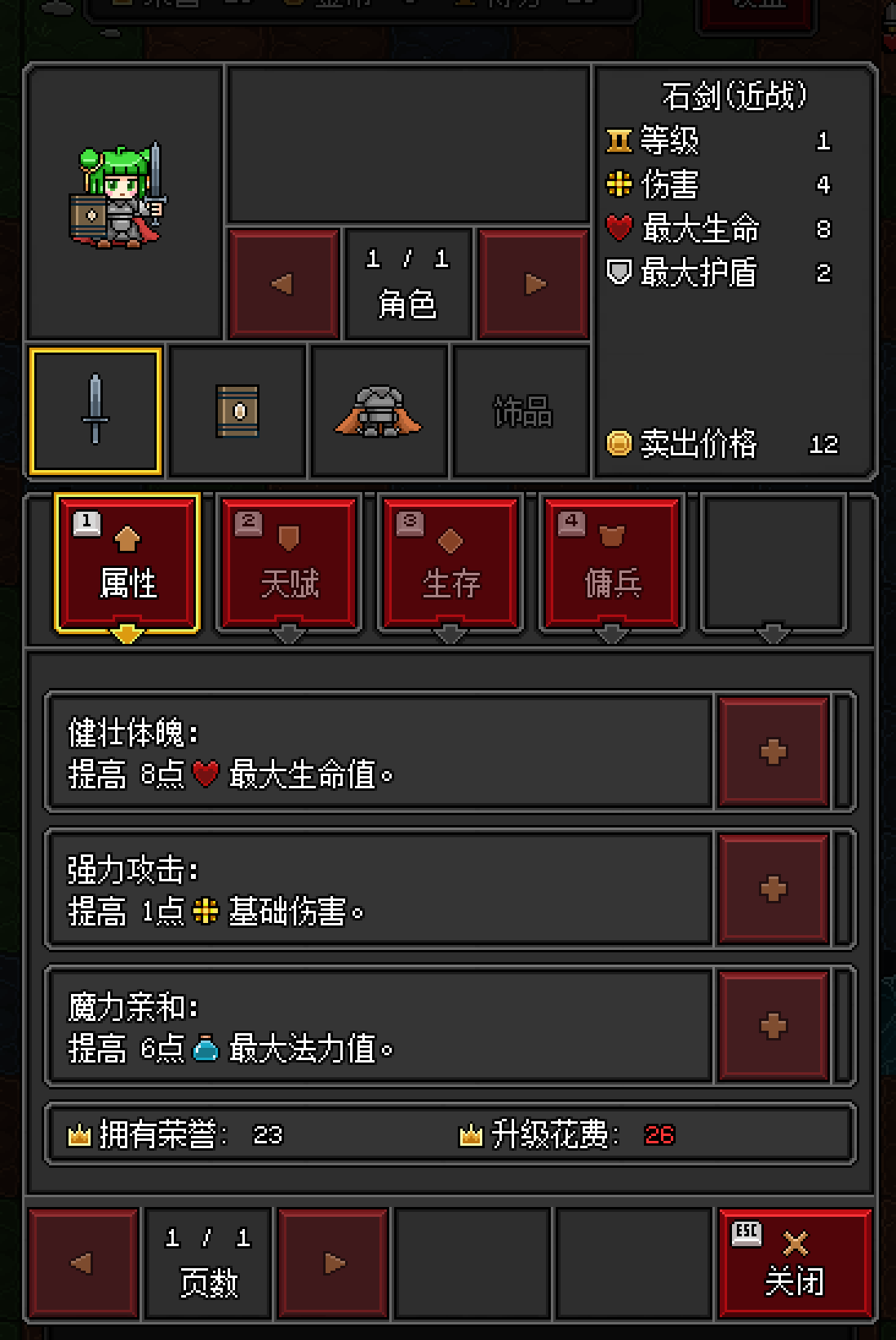Viewport: 896px width, 1340px height.
Task: Select the shield equipment slot
Action: point(237,410)
